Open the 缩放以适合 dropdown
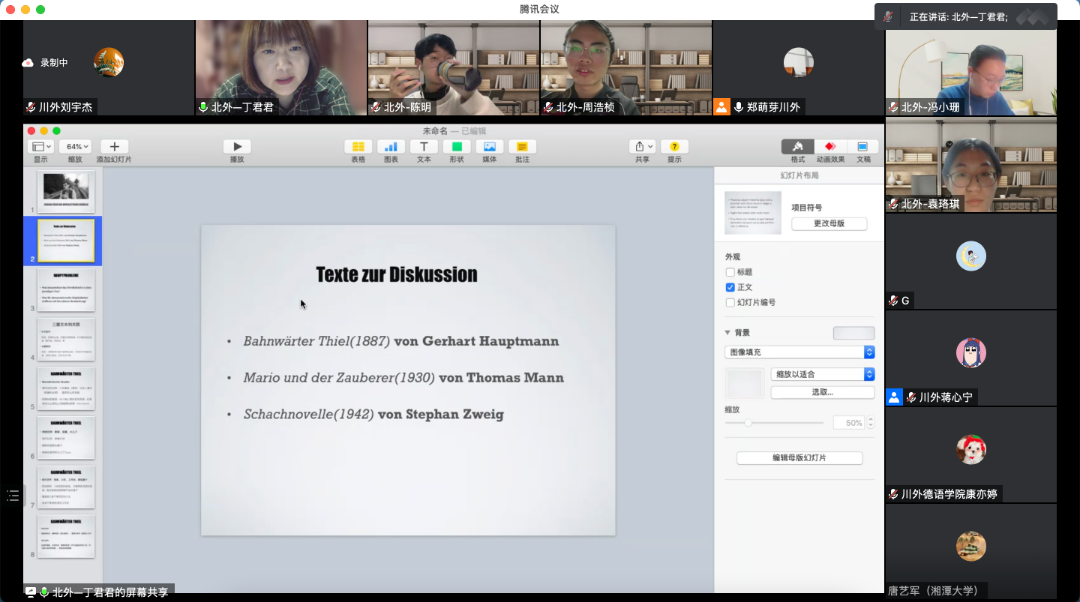The image size is (1080, 602). 823,374
